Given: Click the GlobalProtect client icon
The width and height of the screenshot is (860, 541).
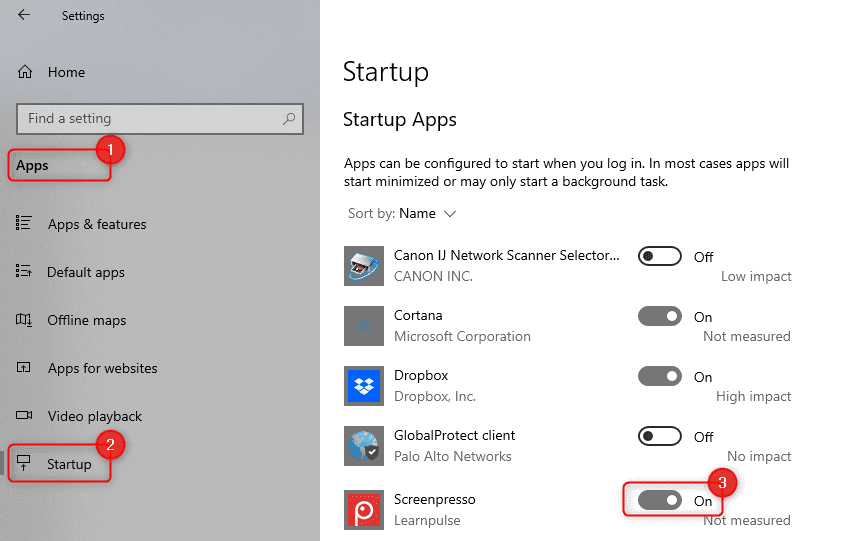Looking at the screenshot, I should [x=361, y=446].
